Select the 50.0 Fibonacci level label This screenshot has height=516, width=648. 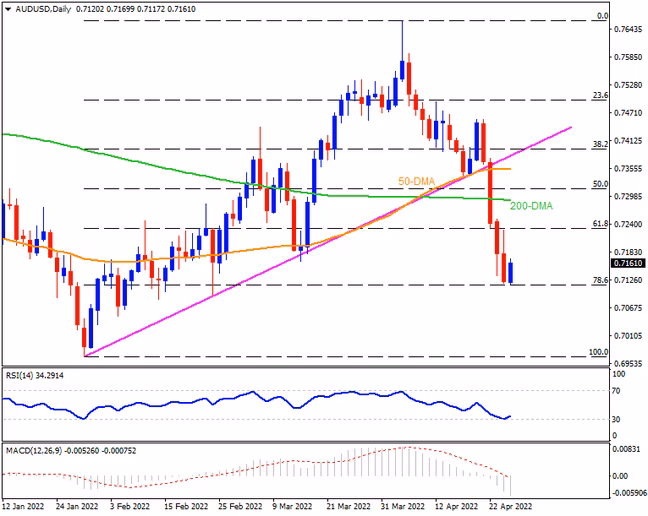600,184
